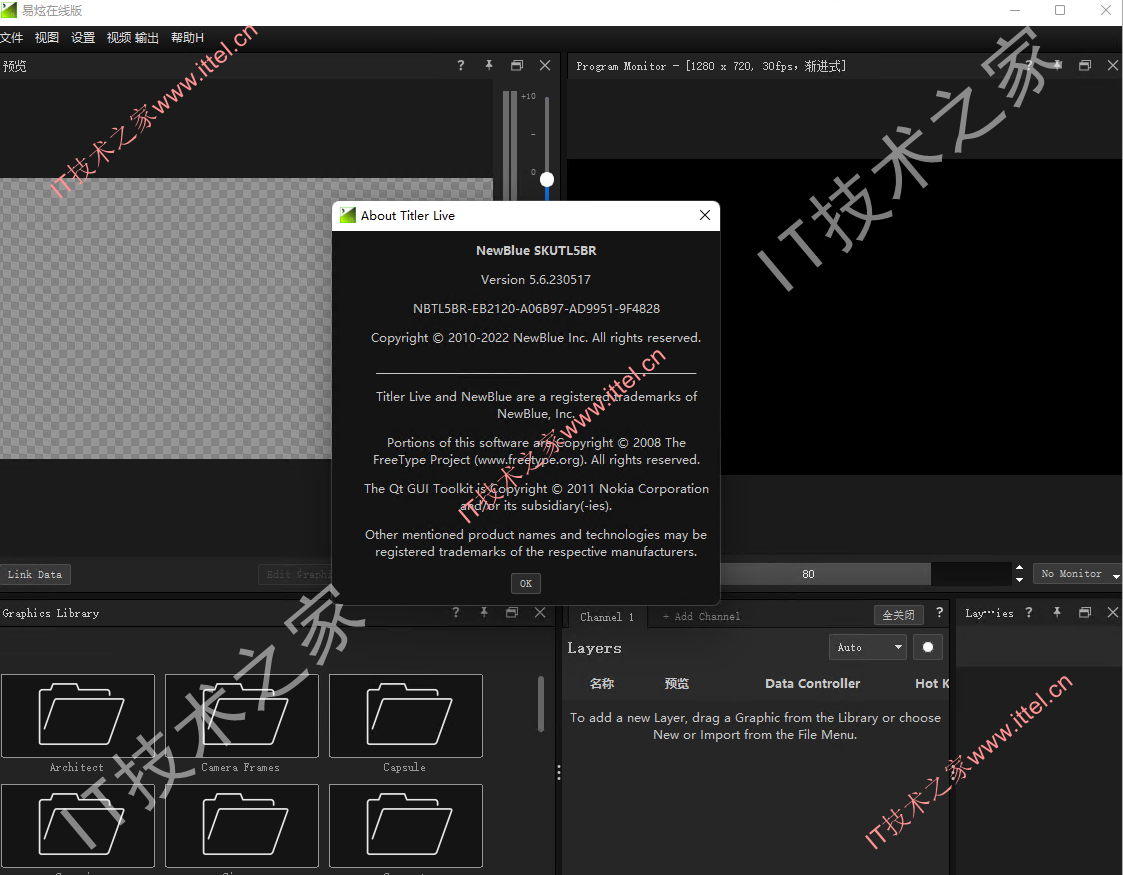Decrease the value with the down stepper arrow
Screen dimensions: 1123x875
pos(1019,580)
